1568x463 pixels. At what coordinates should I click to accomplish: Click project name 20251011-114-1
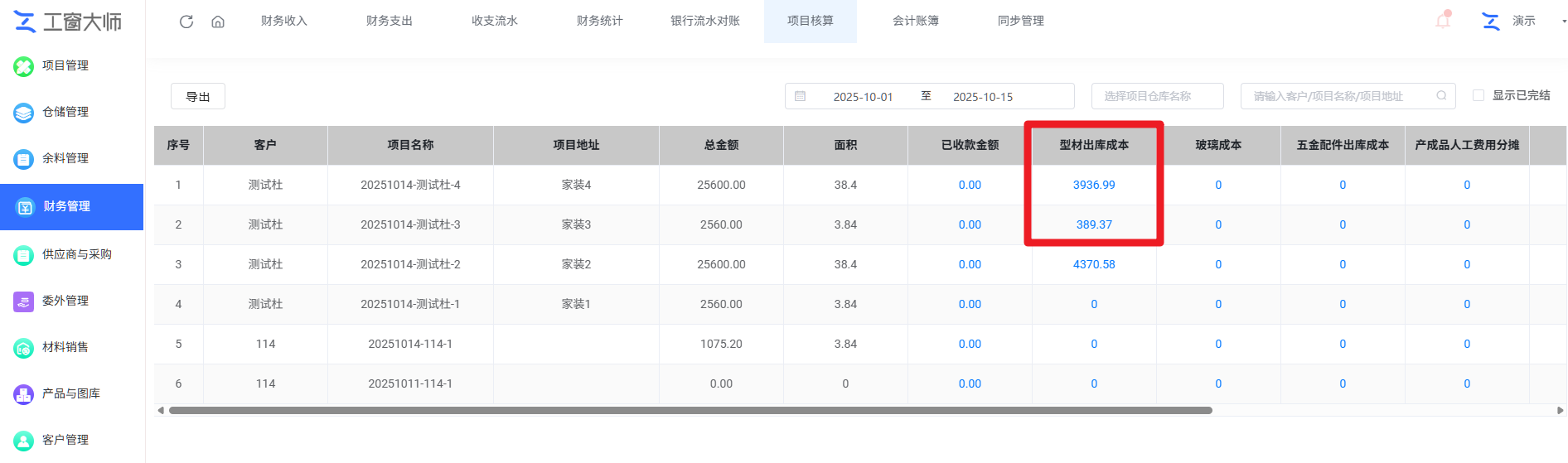point(410,383)
